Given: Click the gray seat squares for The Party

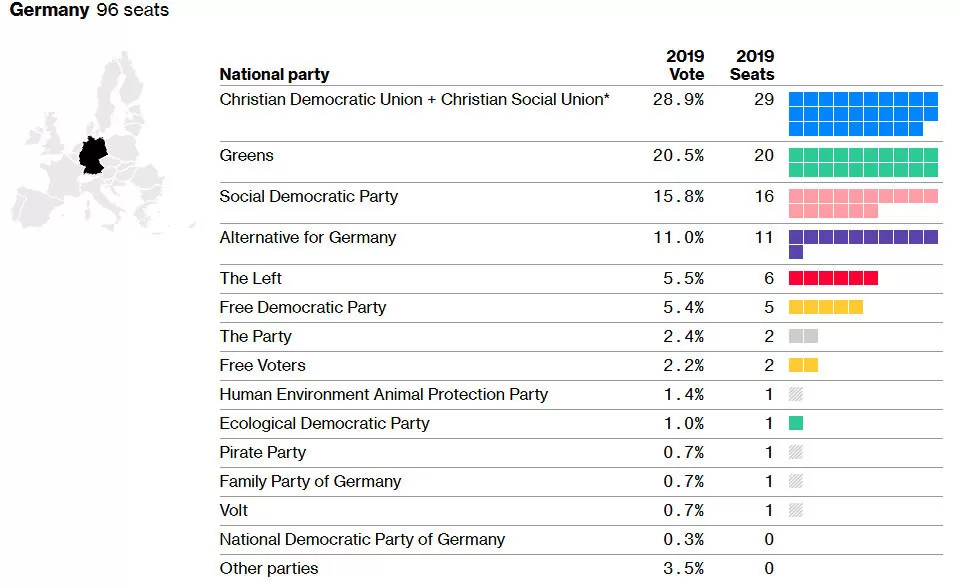Looking at the screenshot, I should [x=803, y=336].
